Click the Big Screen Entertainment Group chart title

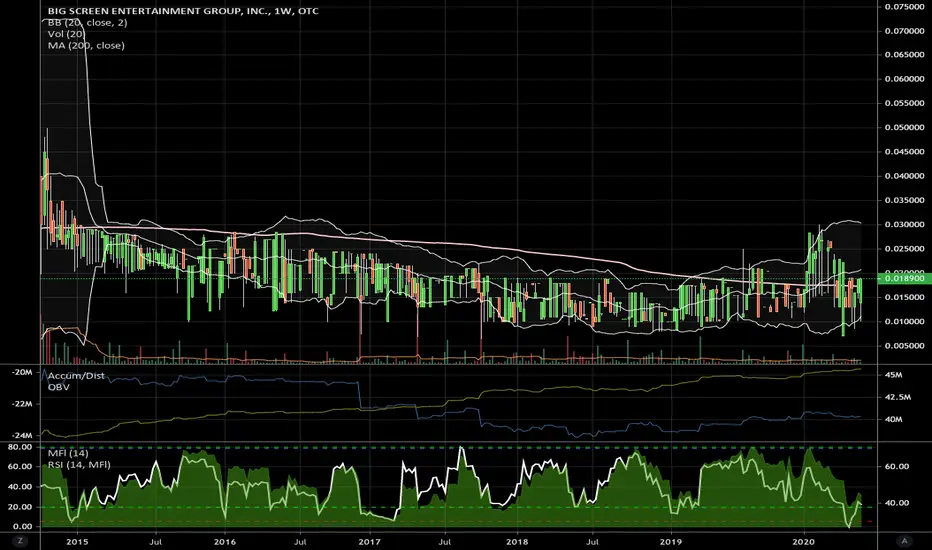coord(183,11)
